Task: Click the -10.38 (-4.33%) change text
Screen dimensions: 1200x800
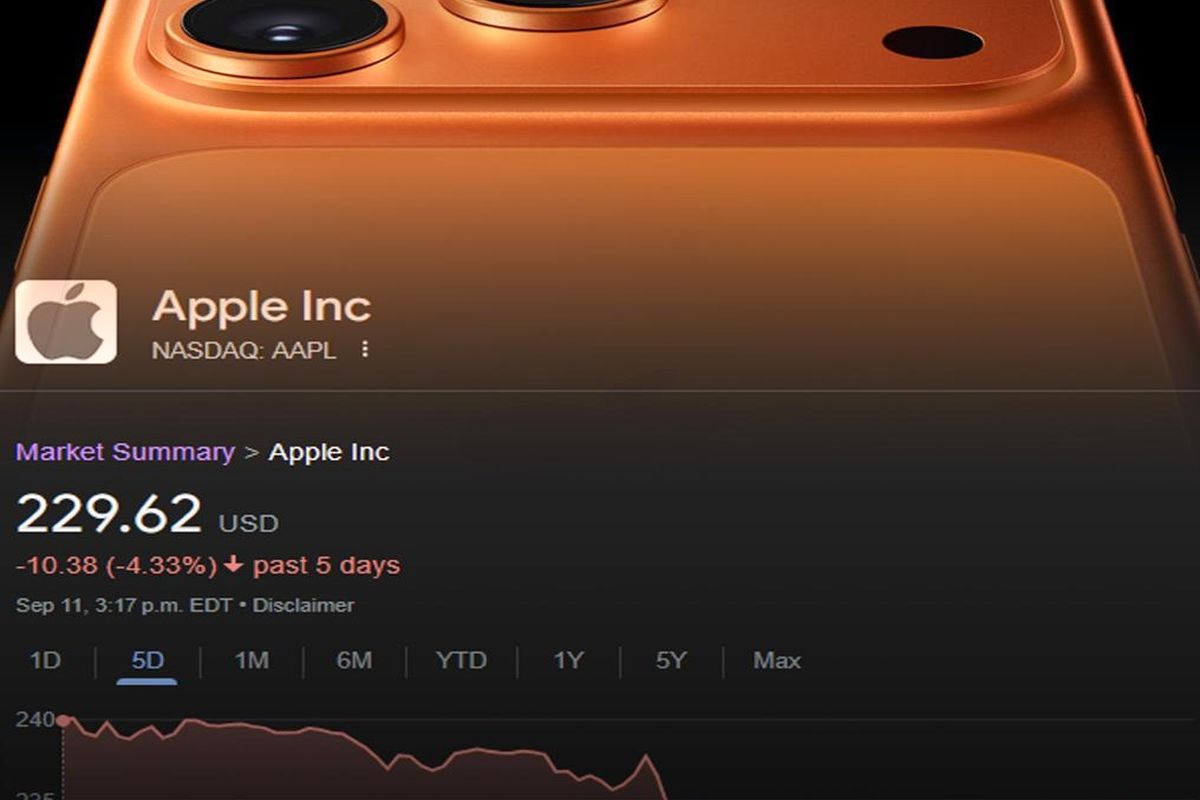Action: pyautogui.click(x=116, y=565)
